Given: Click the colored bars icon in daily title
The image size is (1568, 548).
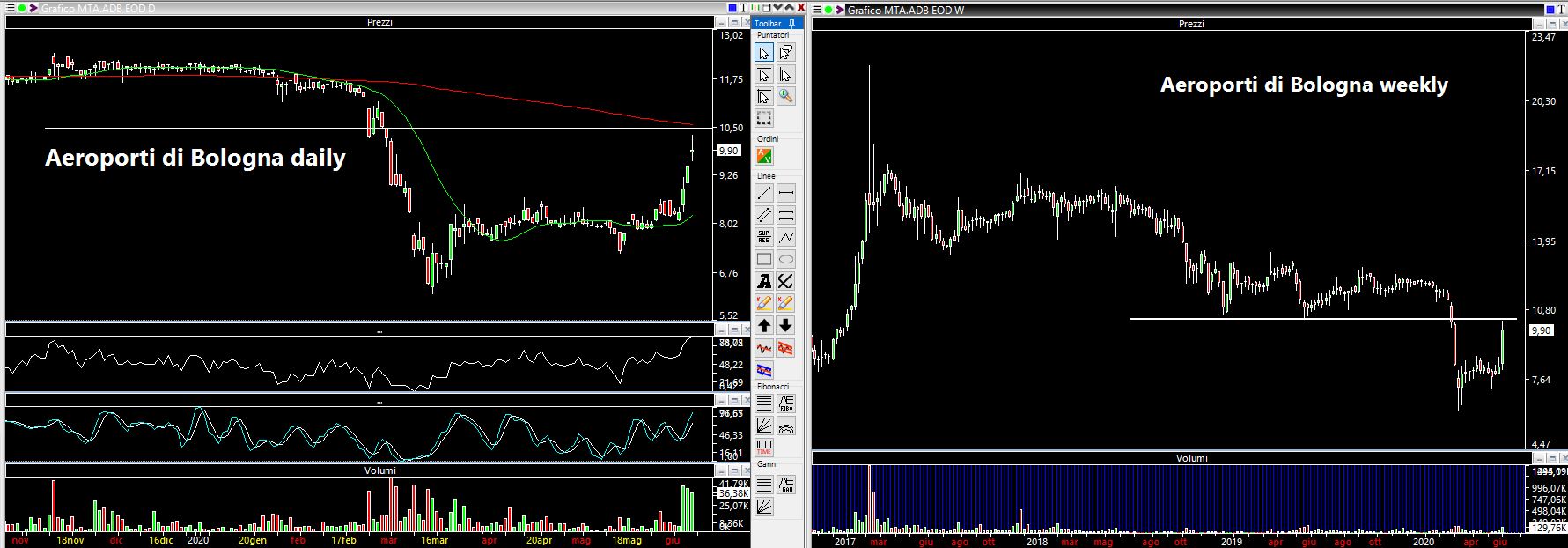Looking at the screenshot, I should 755,9.
